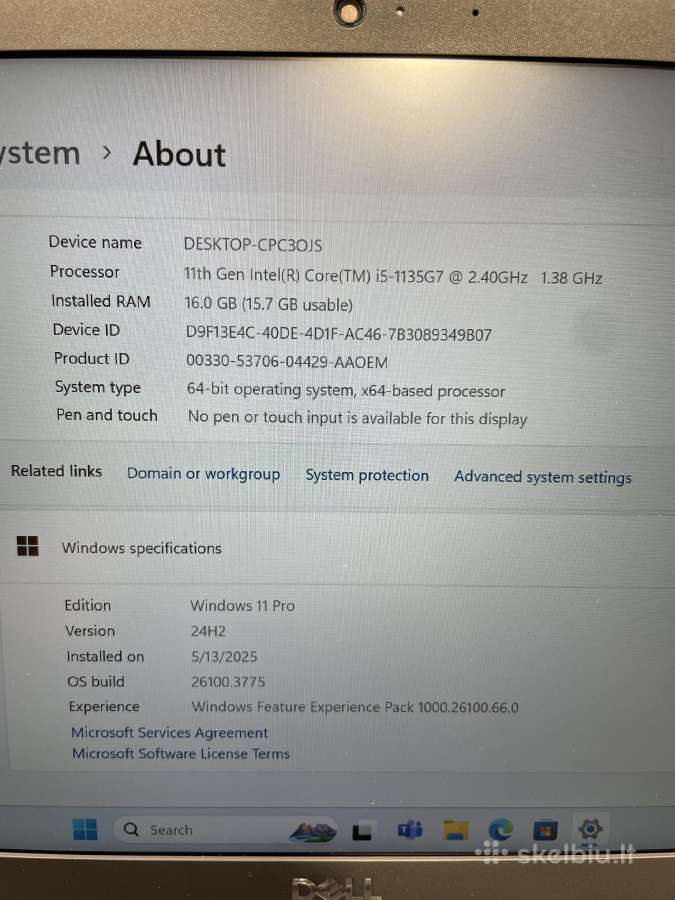Click the Version value 24H2

[x=208, y=631]
